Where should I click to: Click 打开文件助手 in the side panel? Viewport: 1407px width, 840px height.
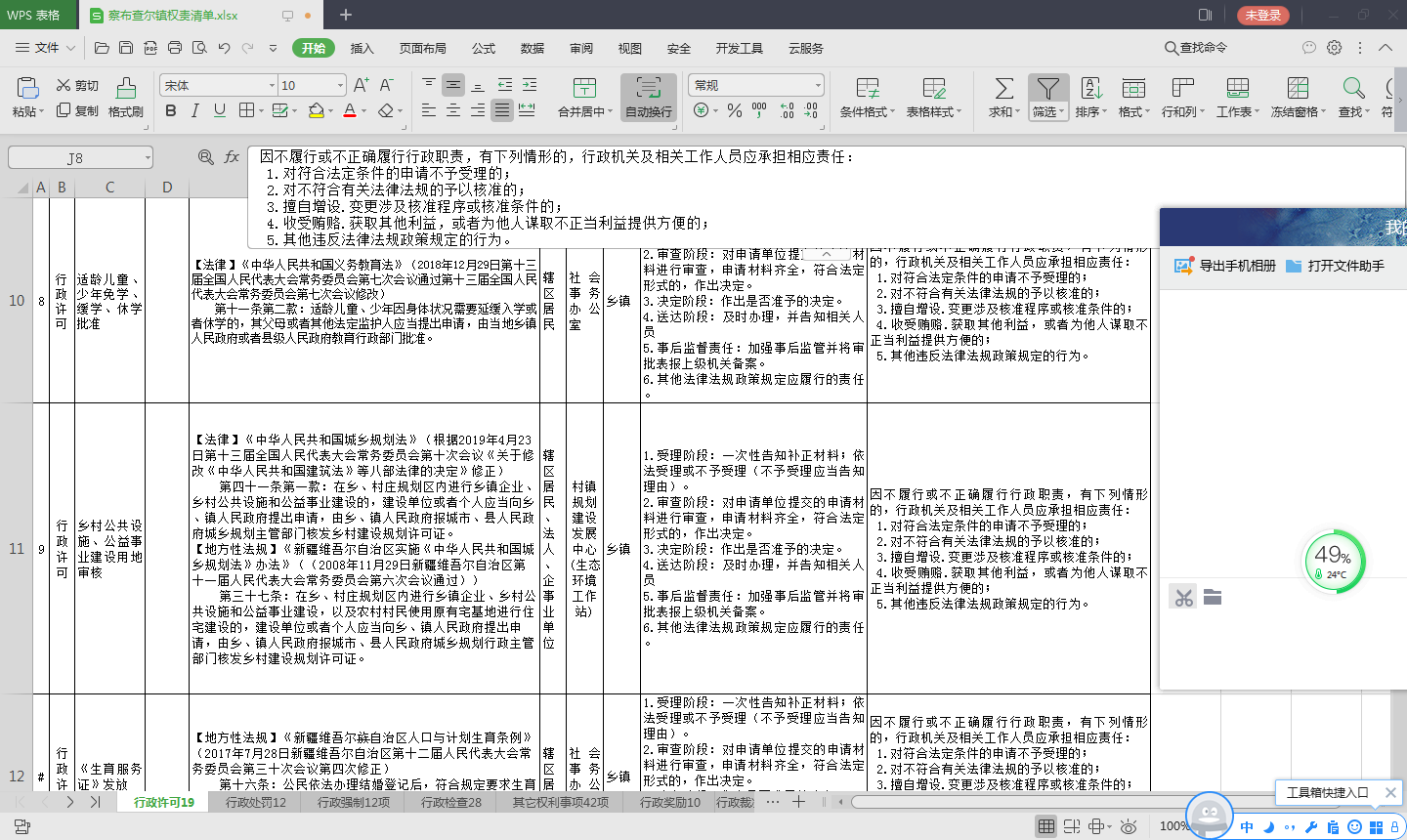[1335, 266]
